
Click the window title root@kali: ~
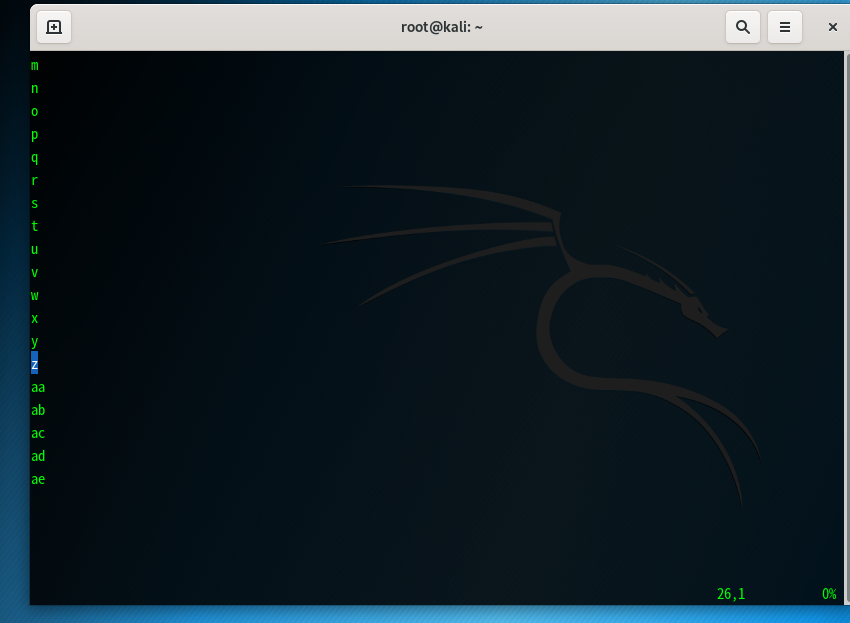tap(442, 27)
